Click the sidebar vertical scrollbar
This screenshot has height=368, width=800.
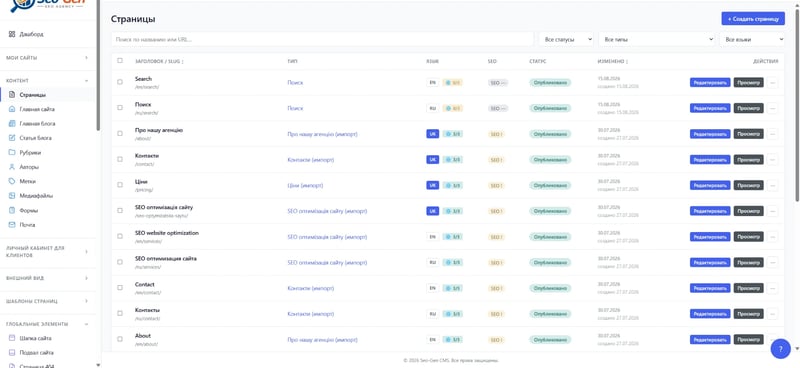98,66
